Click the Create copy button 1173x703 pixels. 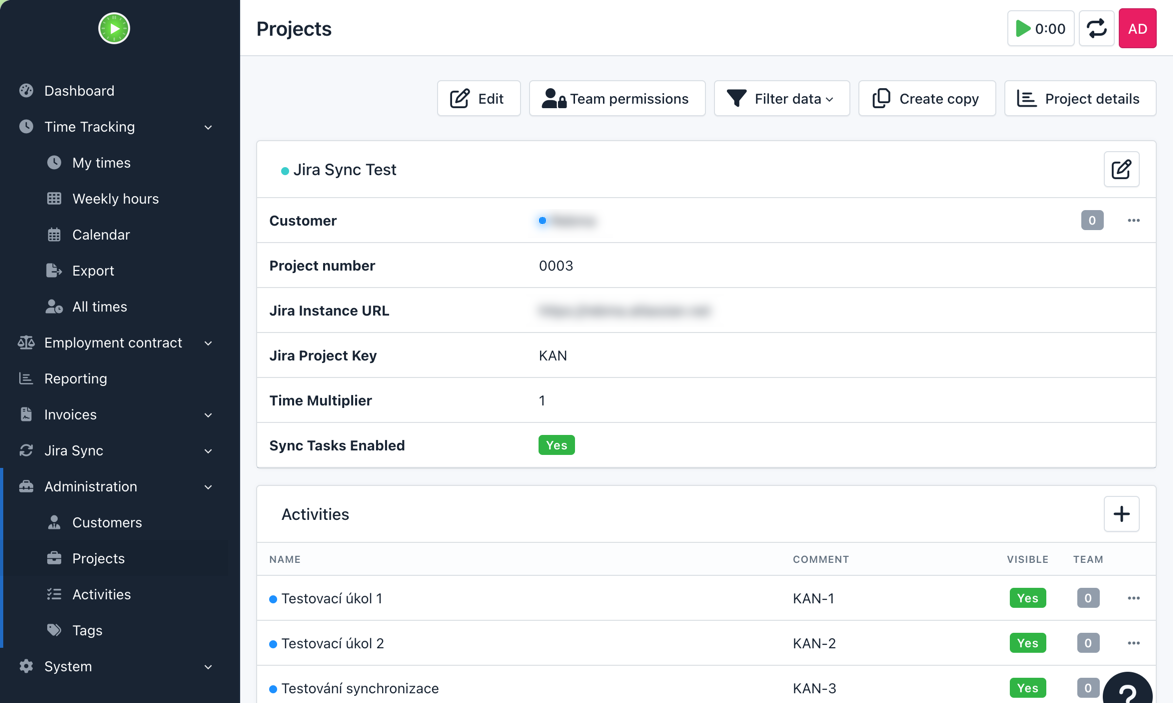click(926, 98)
